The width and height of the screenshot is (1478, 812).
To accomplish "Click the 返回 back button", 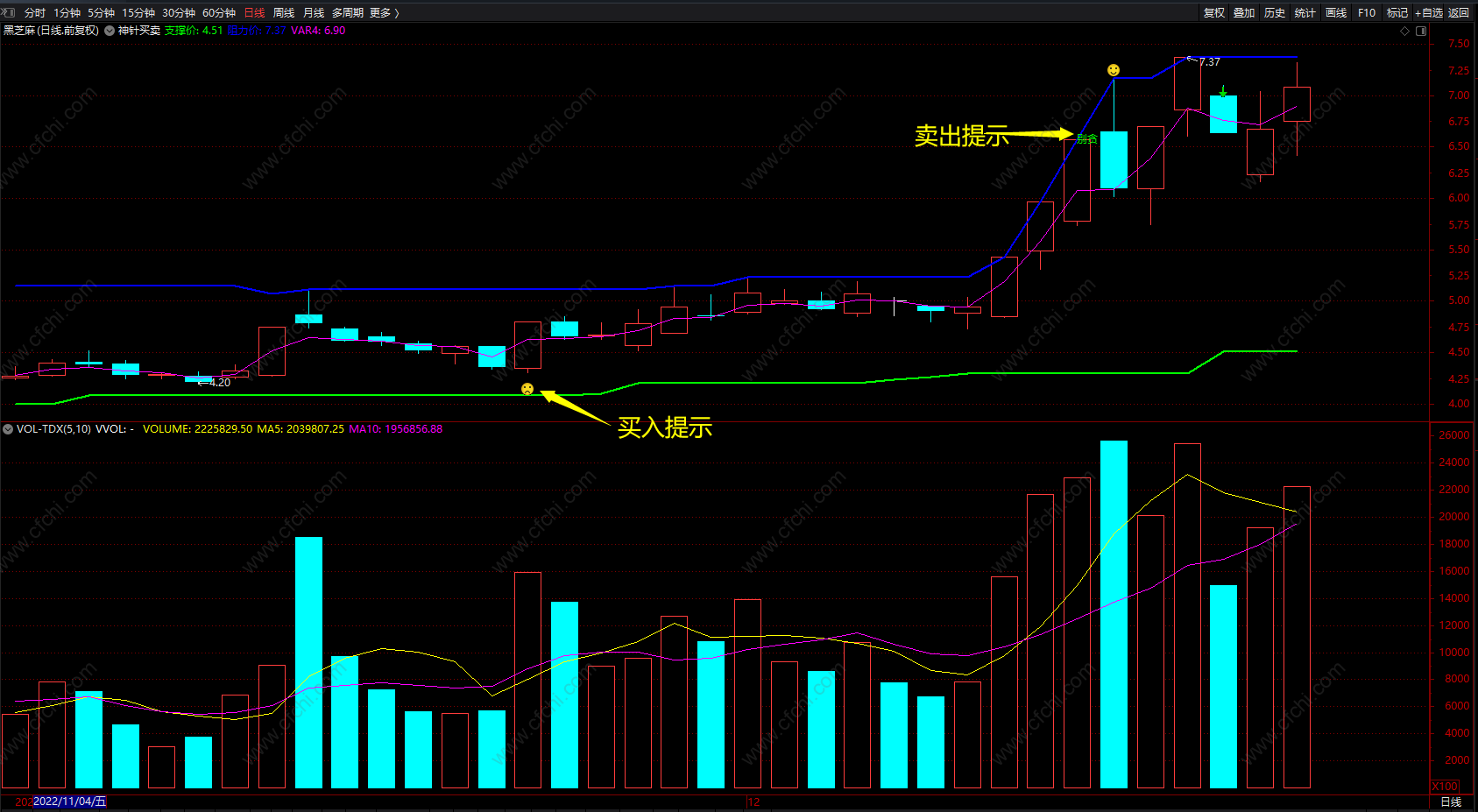I will 1459,13.
